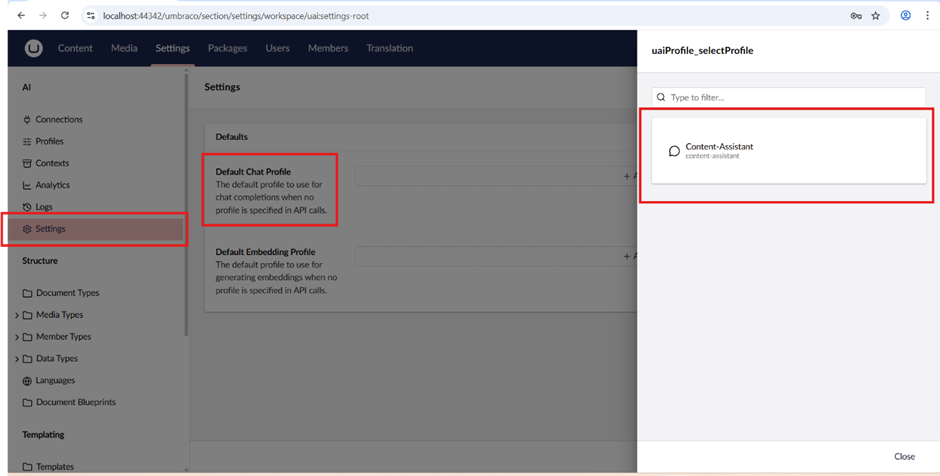Open Connections in the AI tree
Image resolution: width=940 pixels, height=476 pixels.
click(x=59, y=119)
